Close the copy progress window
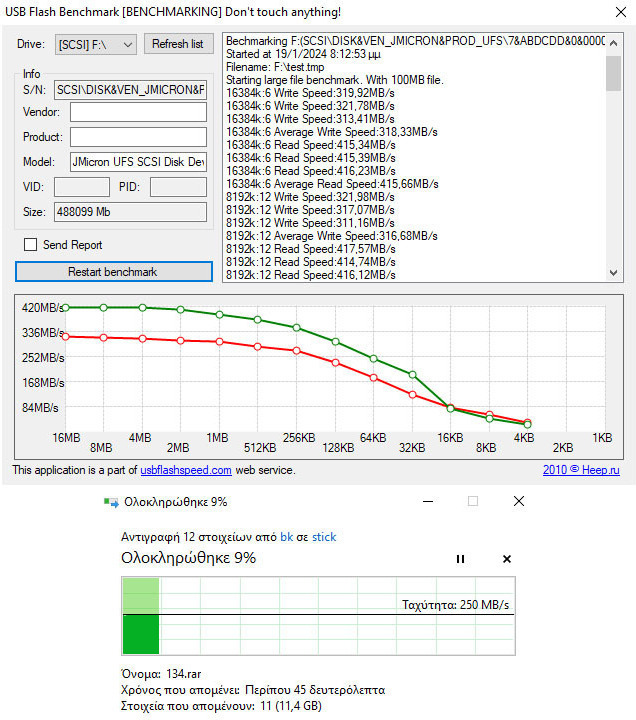This screenshot has width=636, height=720. (x=518, y=501)
